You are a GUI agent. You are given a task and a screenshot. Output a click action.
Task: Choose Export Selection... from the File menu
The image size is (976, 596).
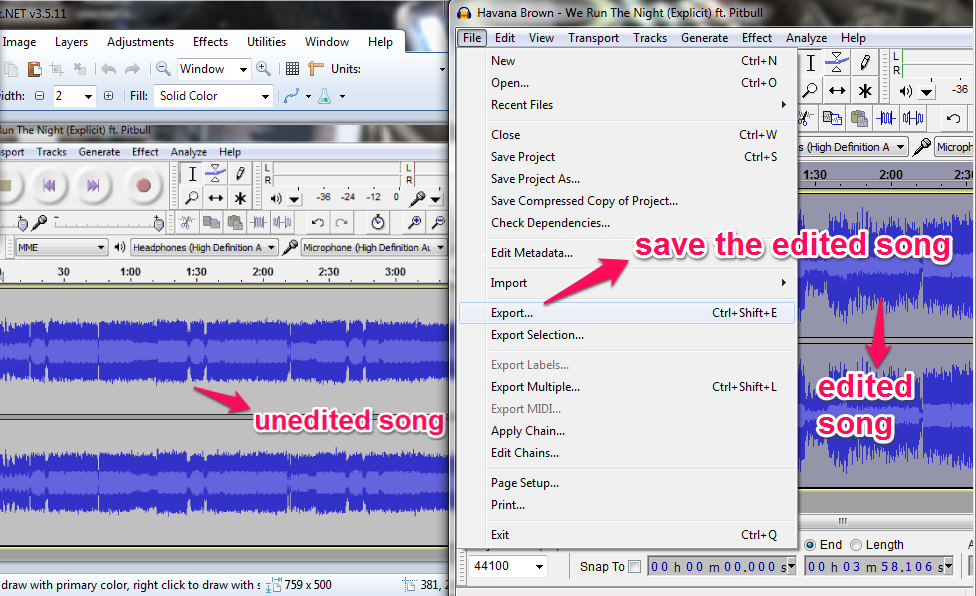point(627,335)
